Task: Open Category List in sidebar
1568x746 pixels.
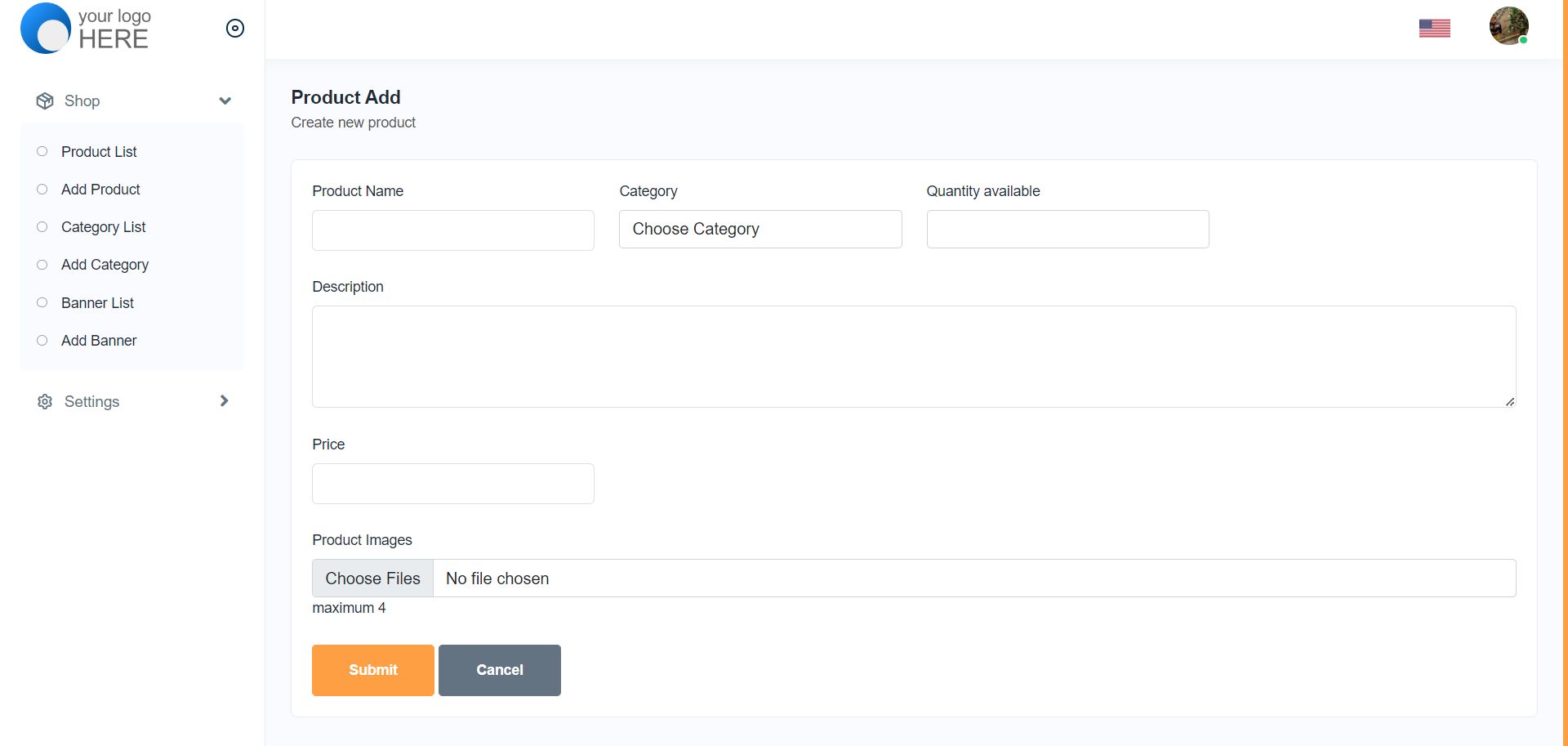Action: point(103,227)
